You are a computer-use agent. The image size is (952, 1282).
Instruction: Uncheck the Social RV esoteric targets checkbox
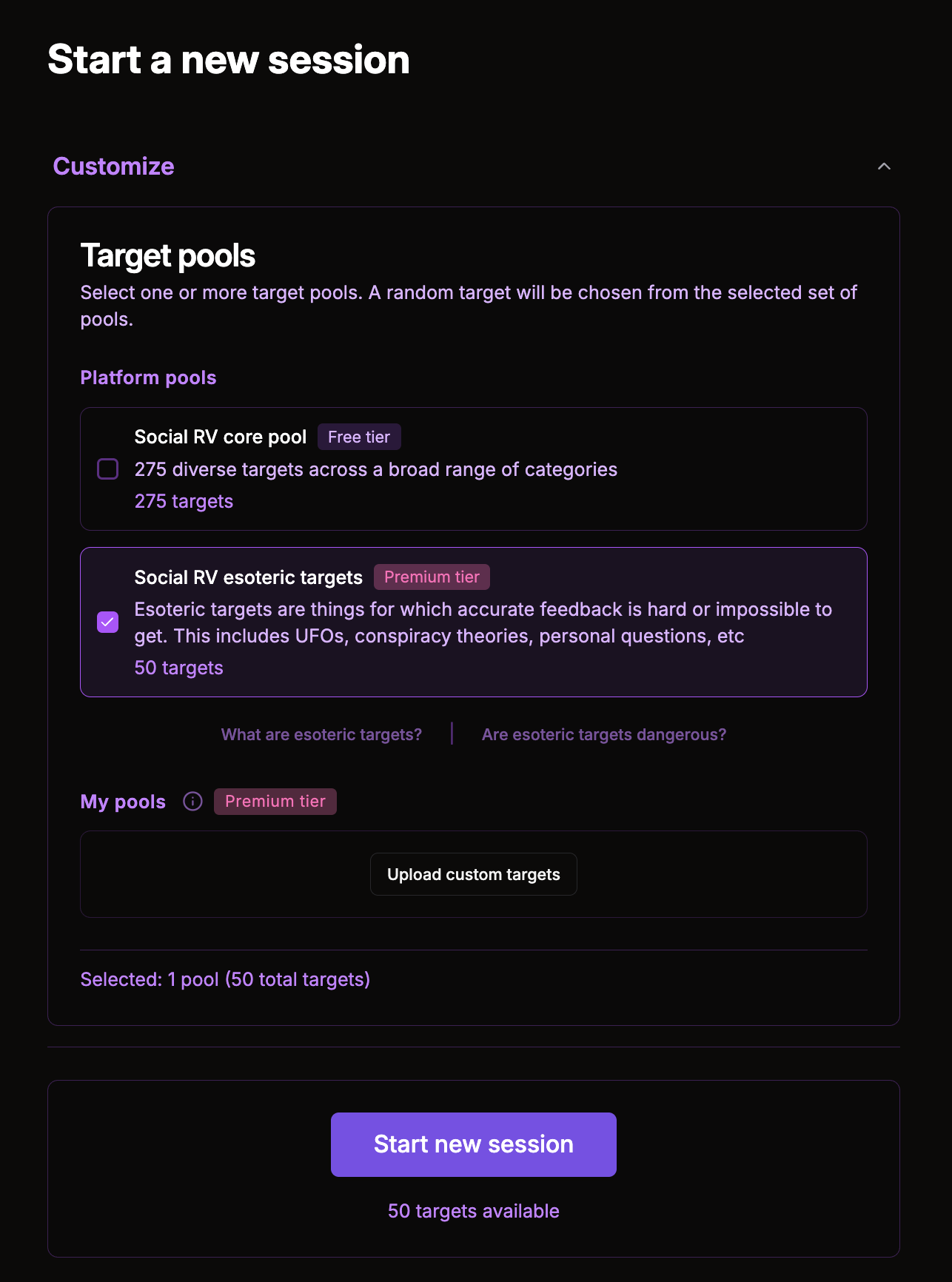point(108,622)
